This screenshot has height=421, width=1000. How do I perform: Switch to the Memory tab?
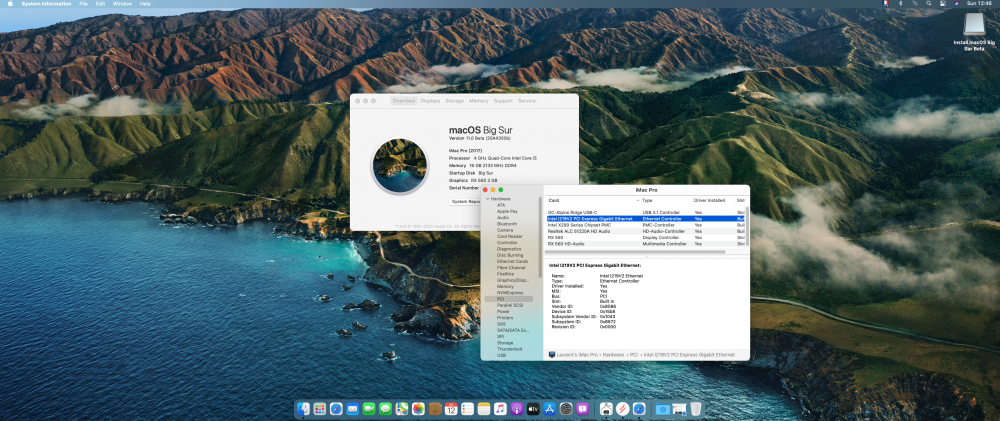[478, 101]
